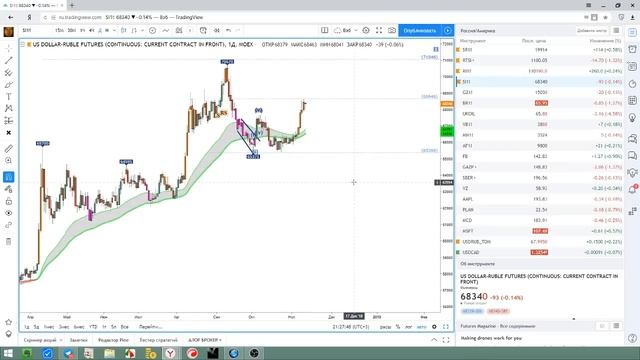This screenshot has height=360, width=640.
Task: Select the Text annotation tool
Action: click(x=9, y=97)
